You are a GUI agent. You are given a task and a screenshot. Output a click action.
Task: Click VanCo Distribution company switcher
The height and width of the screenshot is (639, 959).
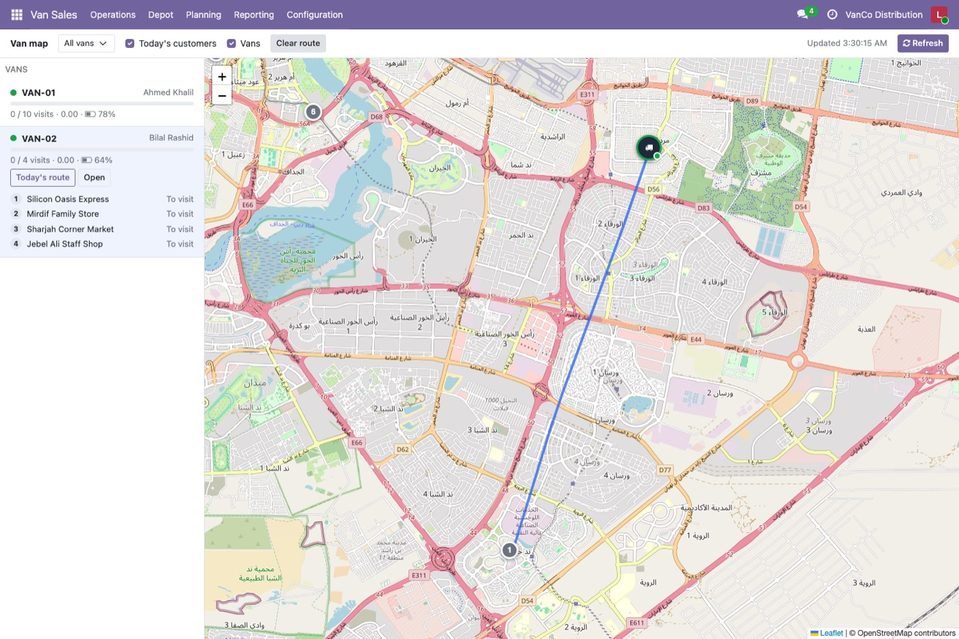point(884,15)
